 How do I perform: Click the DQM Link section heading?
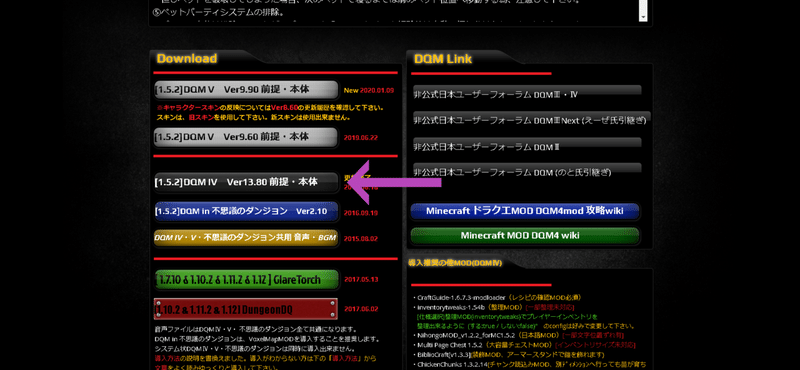coord(443,59)
